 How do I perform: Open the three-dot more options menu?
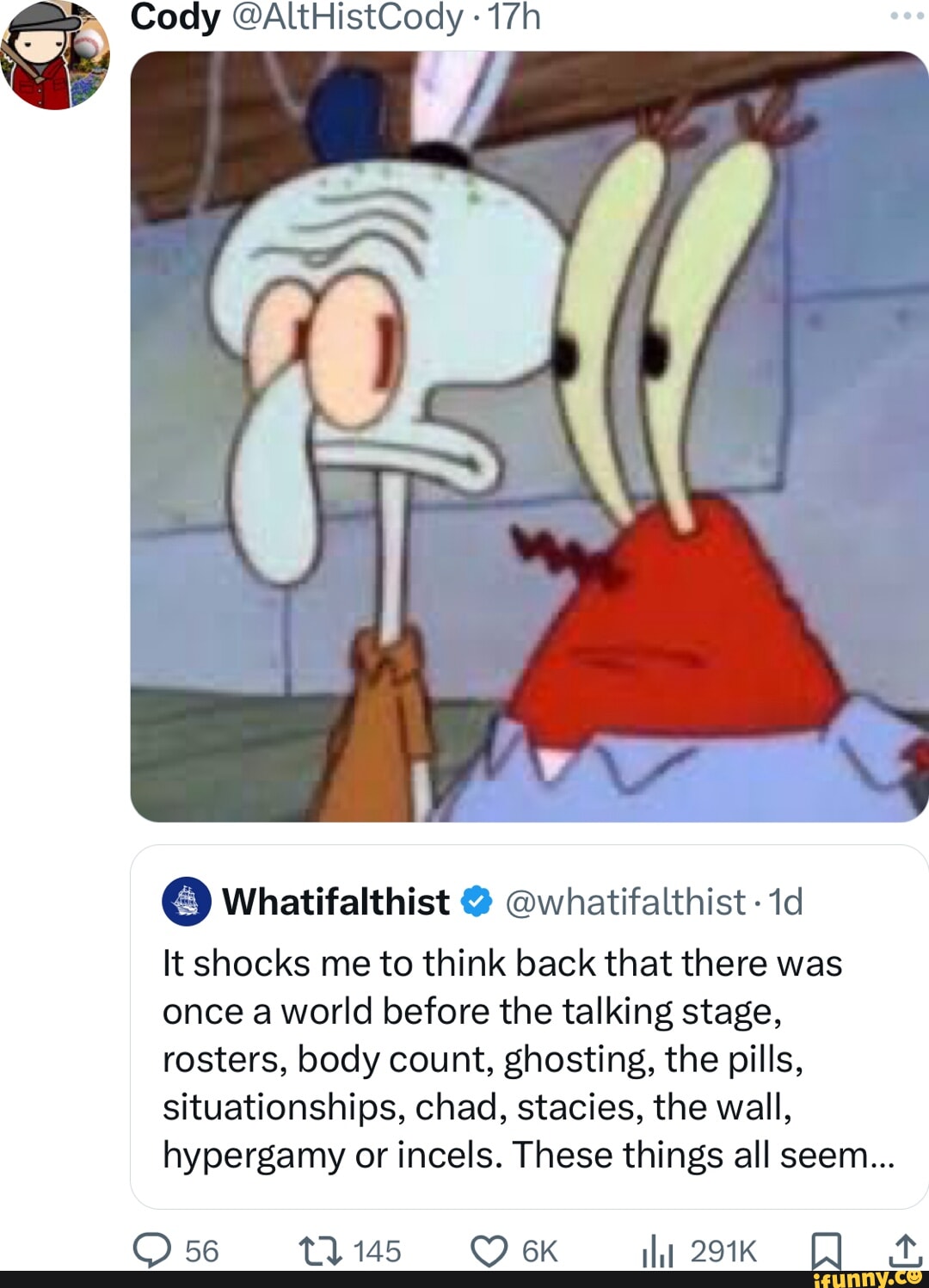[907, 16]
